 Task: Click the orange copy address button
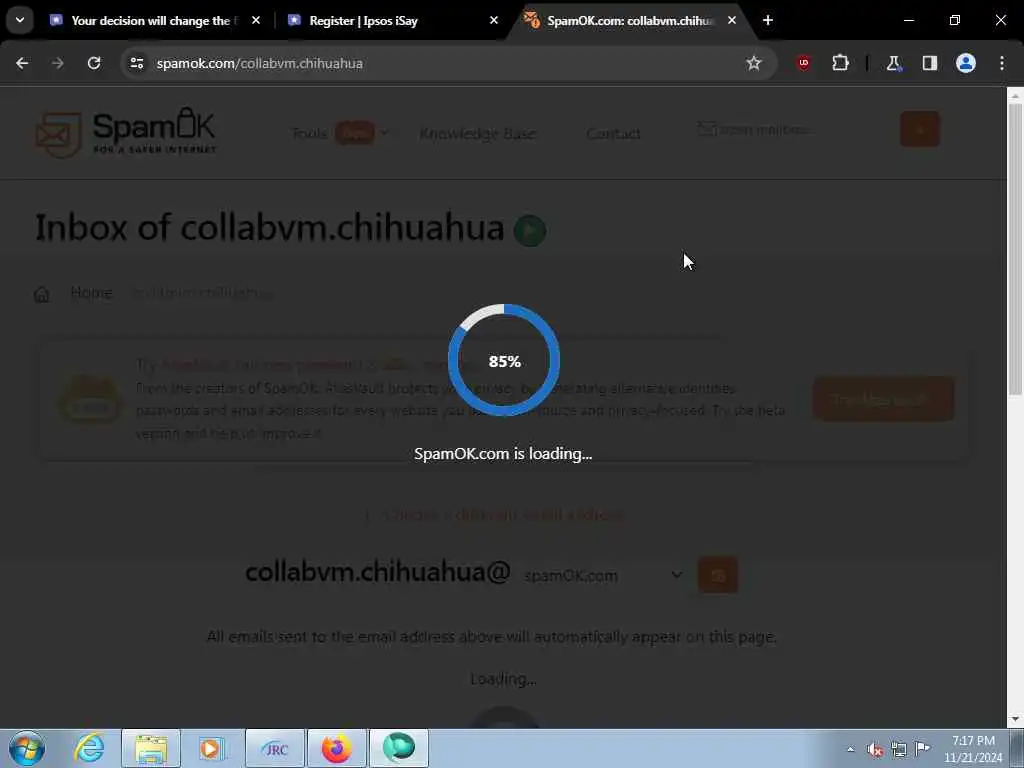pos(718,575)
